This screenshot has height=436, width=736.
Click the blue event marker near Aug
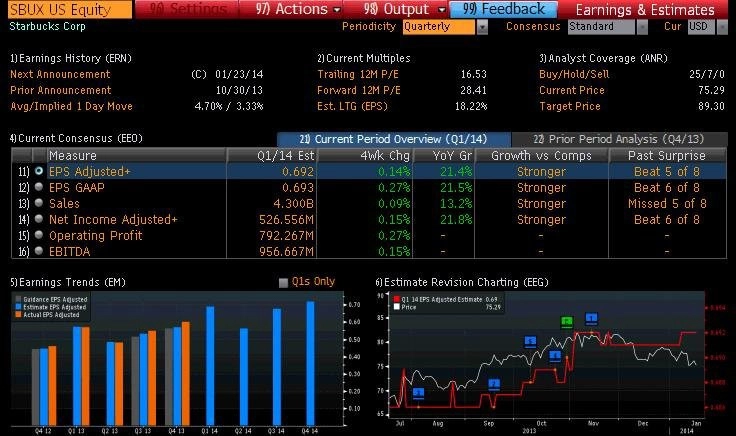[x=418, y=393]
